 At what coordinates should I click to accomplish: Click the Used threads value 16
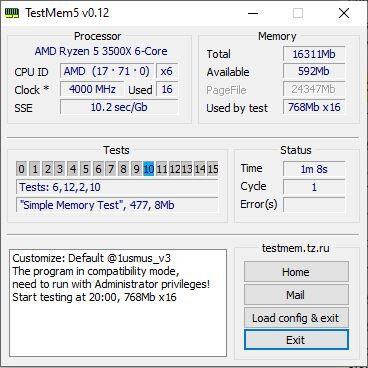click(167, 89)
